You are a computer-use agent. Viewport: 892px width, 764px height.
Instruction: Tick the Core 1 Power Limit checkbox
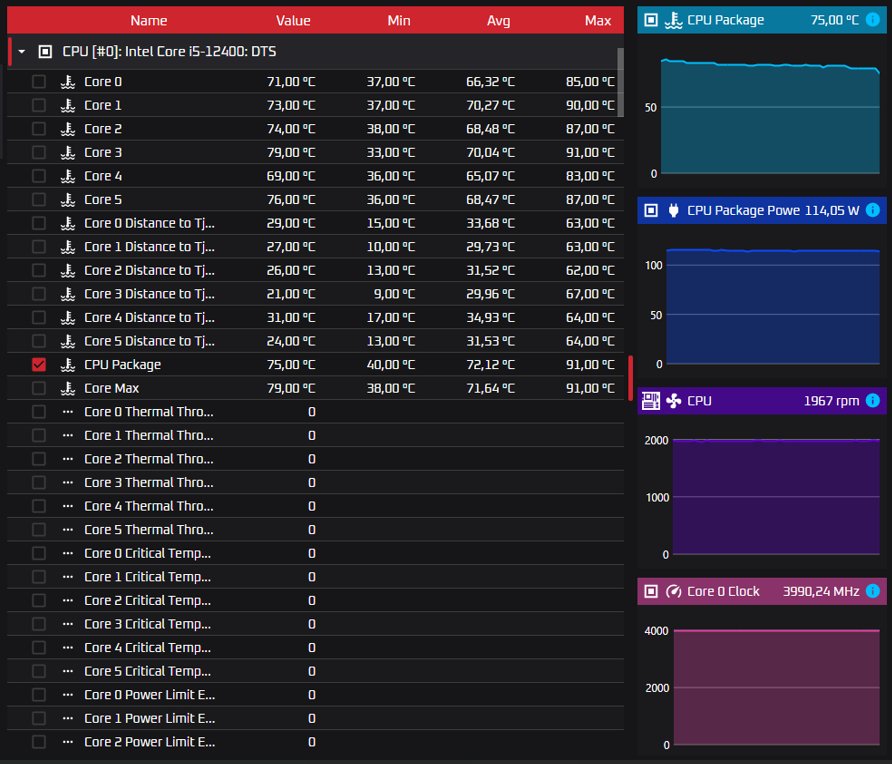point(39,718)
